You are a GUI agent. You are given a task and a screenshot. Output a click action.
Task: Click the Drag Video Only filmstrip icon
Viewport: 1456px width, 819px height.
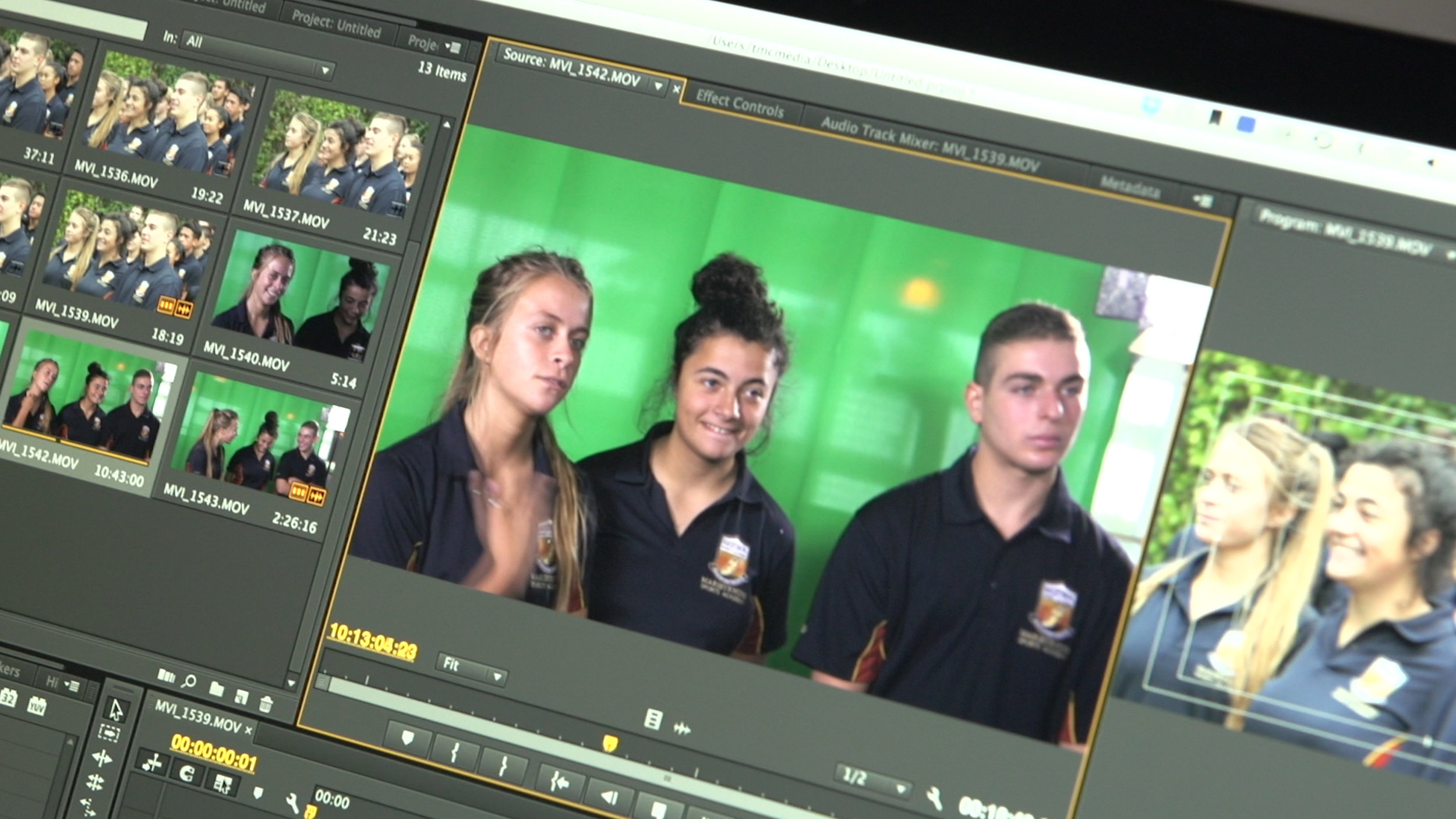coord(653,719)
